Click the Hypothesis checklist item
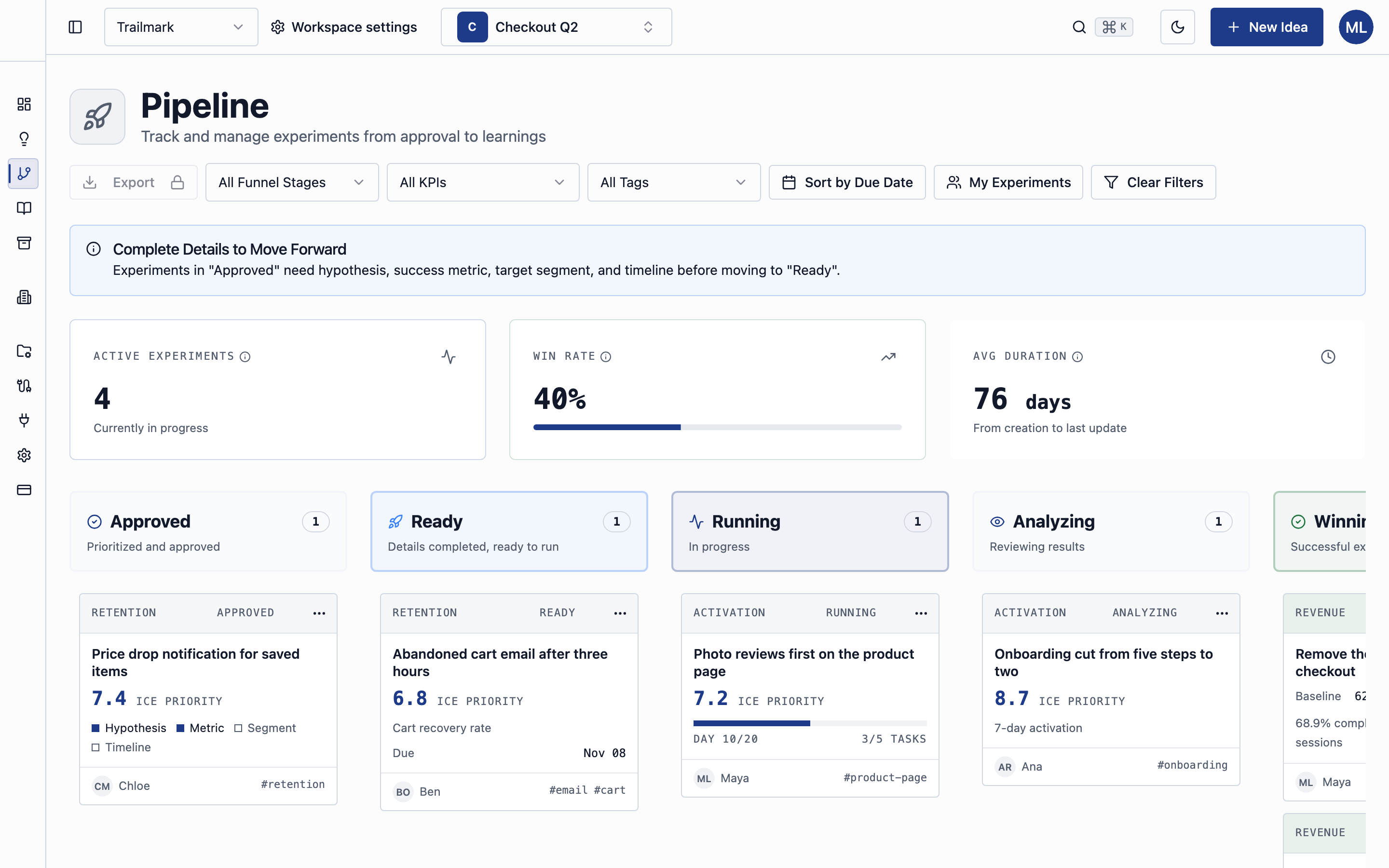Image resolution: width=1389 pixels, height=868 pixels. point(129,728)
